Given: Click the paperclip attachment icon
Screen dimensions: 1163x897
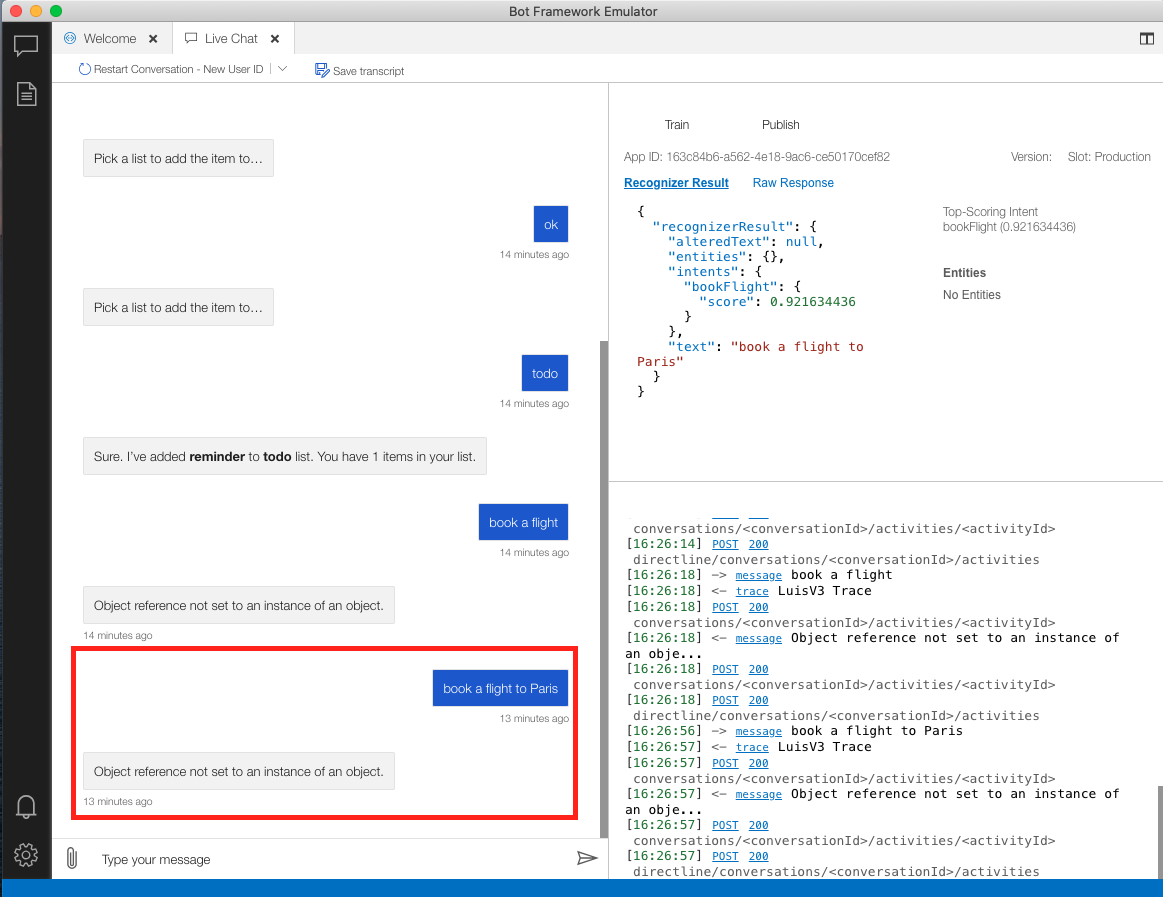Looking at the screenshot, I should [x=72, y=858].
